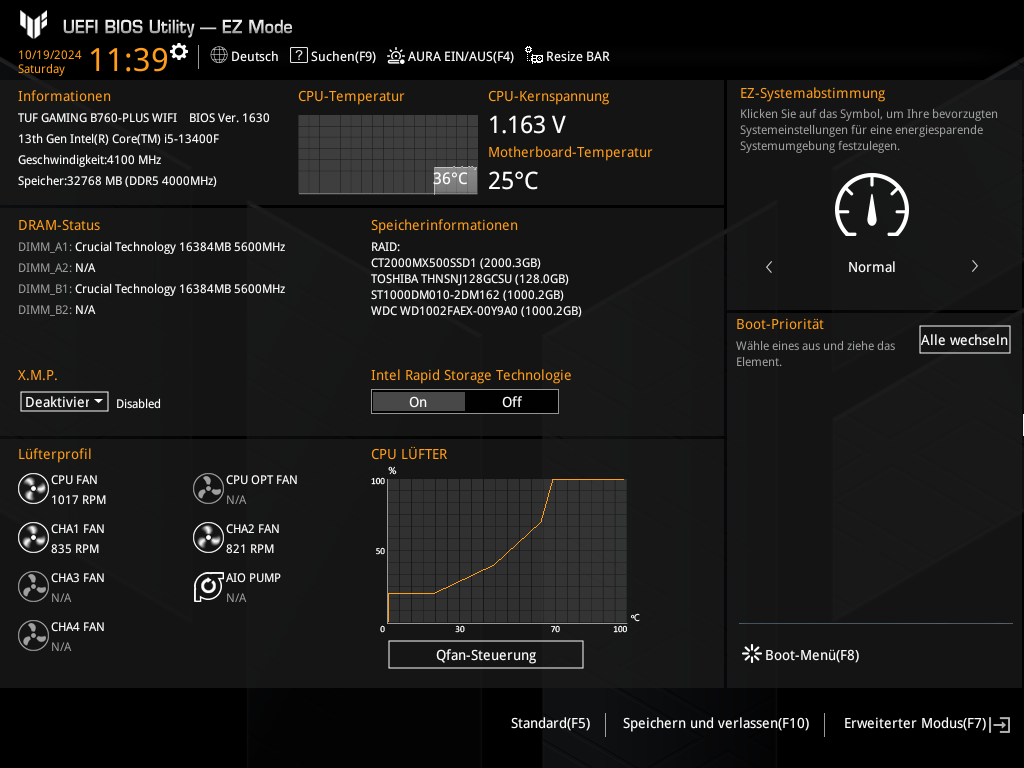
Task: Click the CHA1 FAN icon
Action: click(x=33, y=537)
